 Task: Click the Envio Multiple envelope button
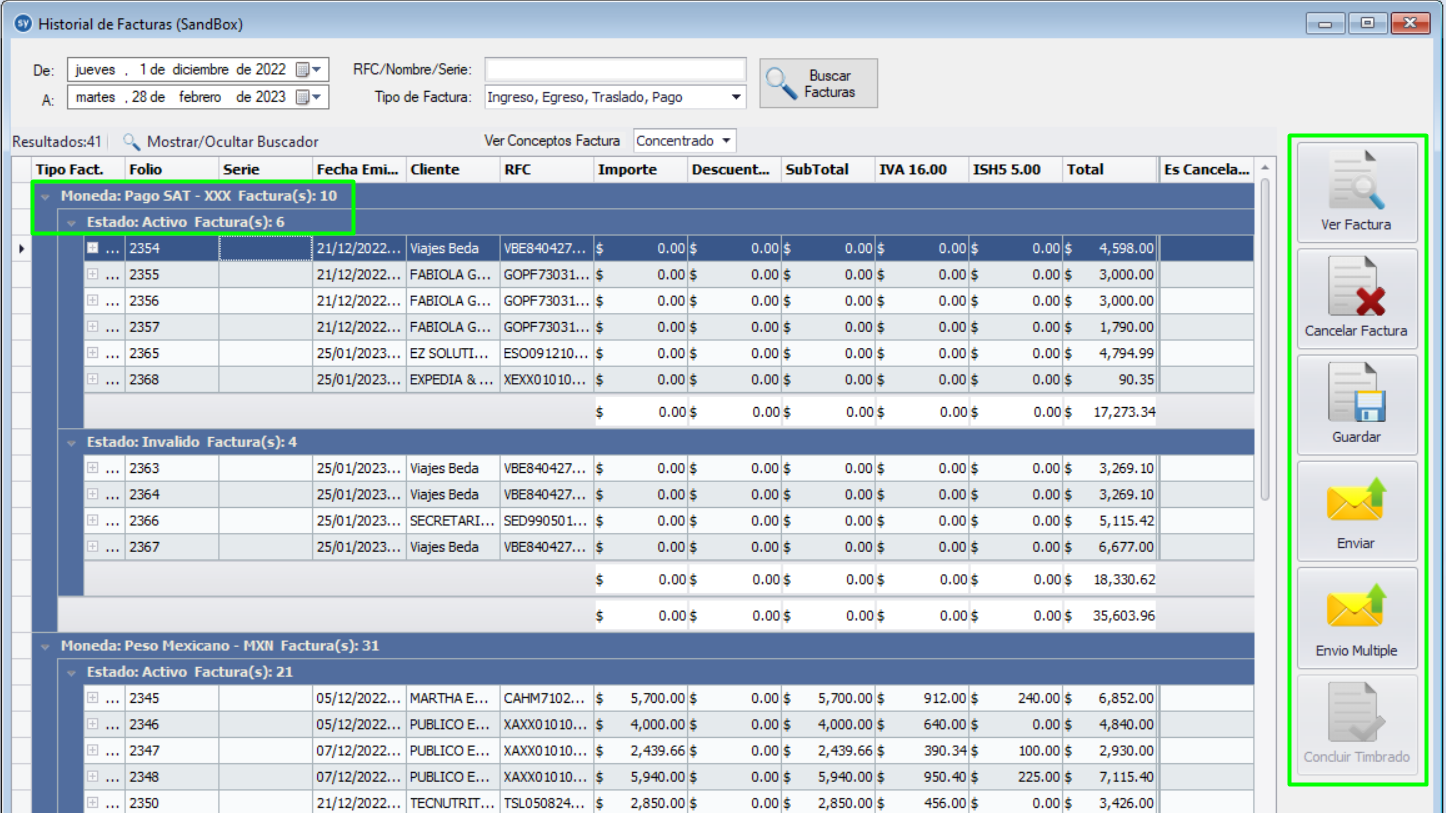(1357, 618)
